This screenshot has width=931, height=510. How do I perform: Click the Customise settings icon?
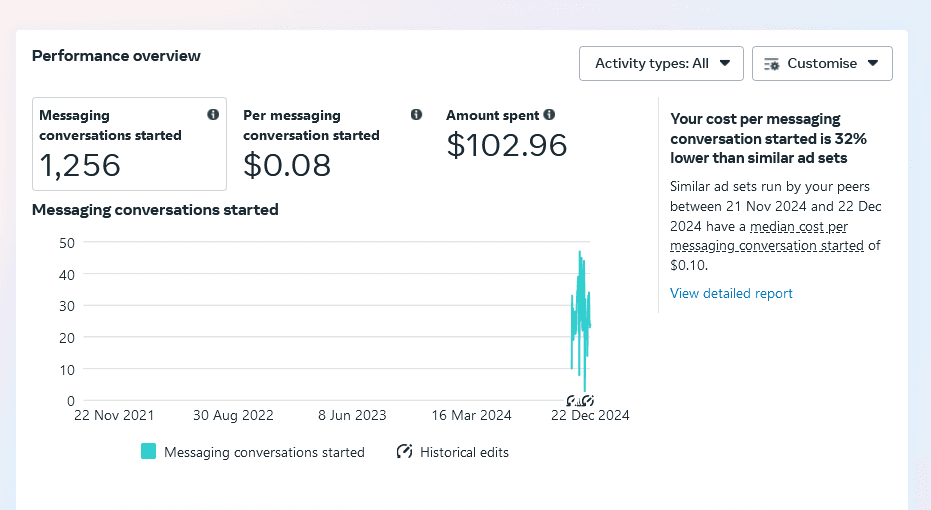(771, 64)
